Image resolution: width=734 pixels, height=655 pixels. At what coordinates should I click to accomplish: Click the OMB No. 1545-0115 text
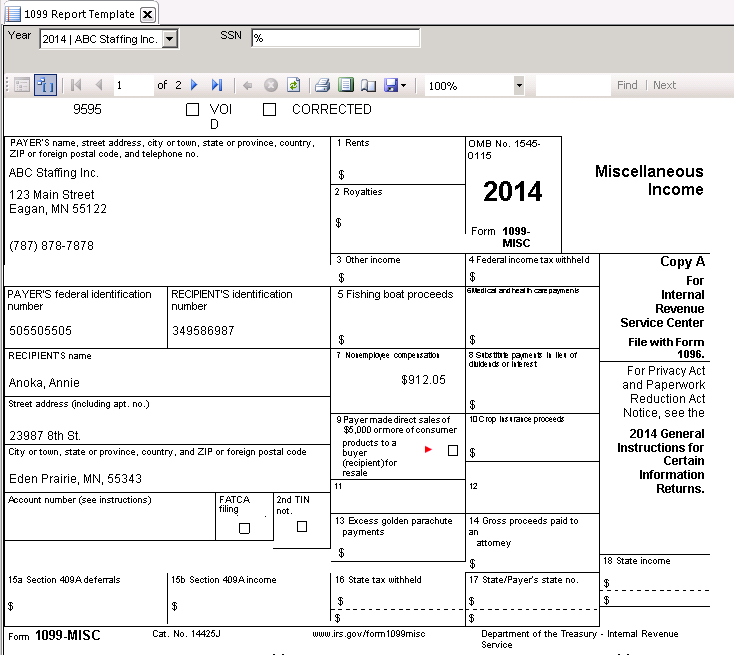click(x=504, y=149)
